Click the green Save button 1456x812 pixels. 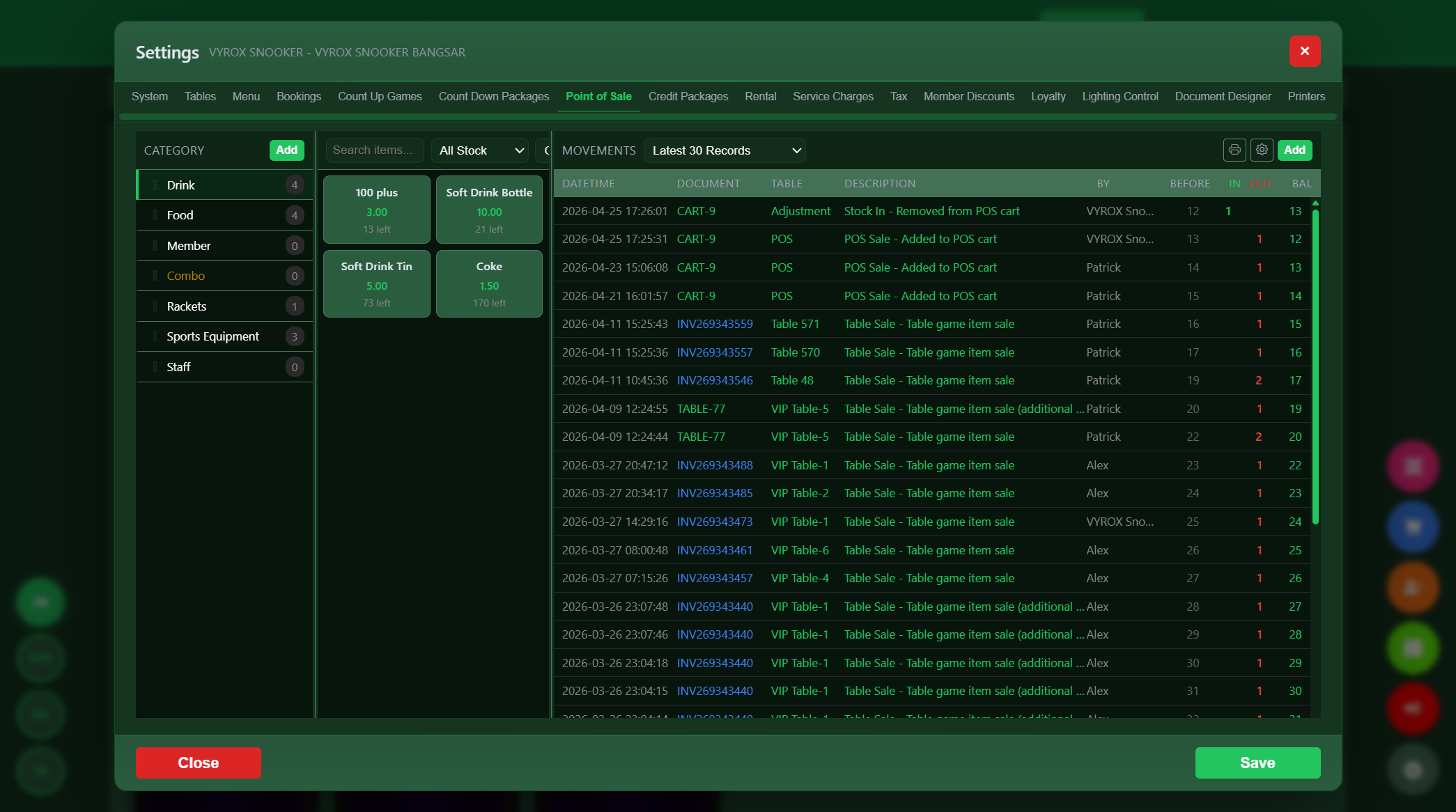[x=1257, y=763]
